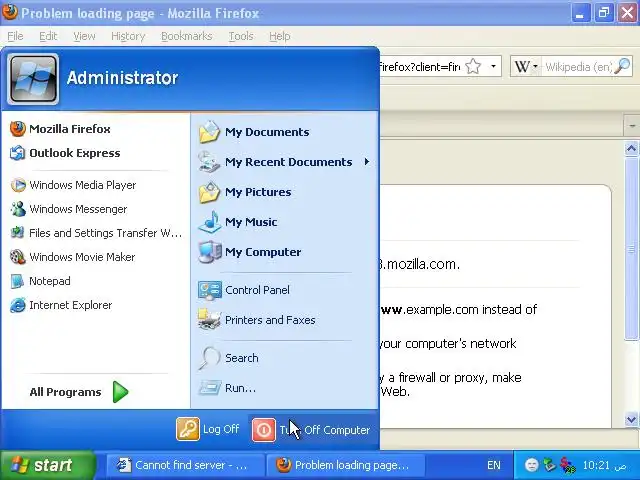Open Files and Settings Transfer Wizard
Viewport: 640px width, 480px height.
[96, 233]
